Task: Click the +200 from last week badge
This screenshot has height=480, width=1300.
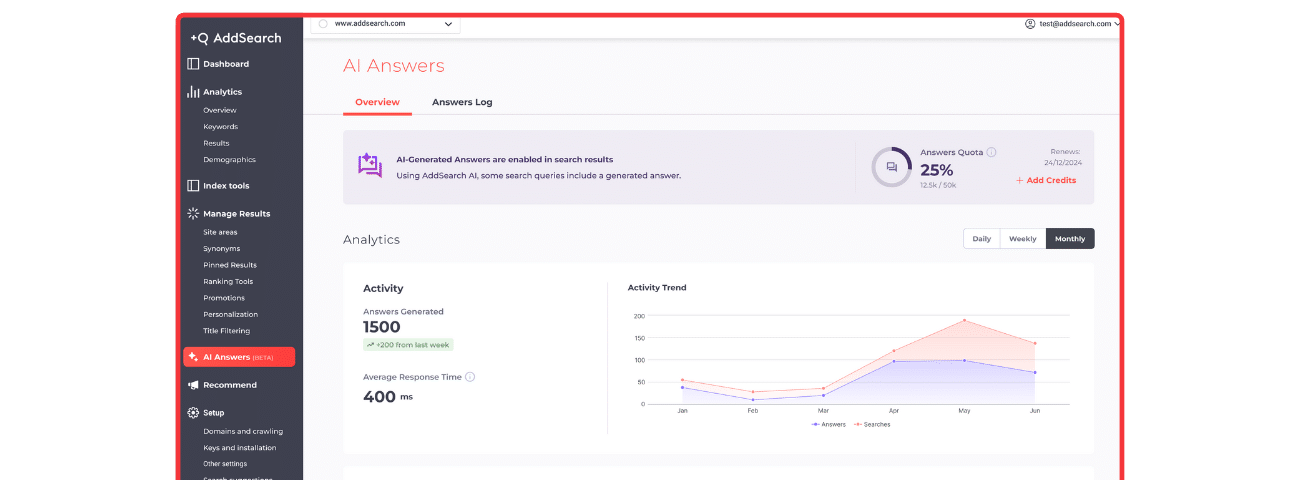Action: coord(408,345)
